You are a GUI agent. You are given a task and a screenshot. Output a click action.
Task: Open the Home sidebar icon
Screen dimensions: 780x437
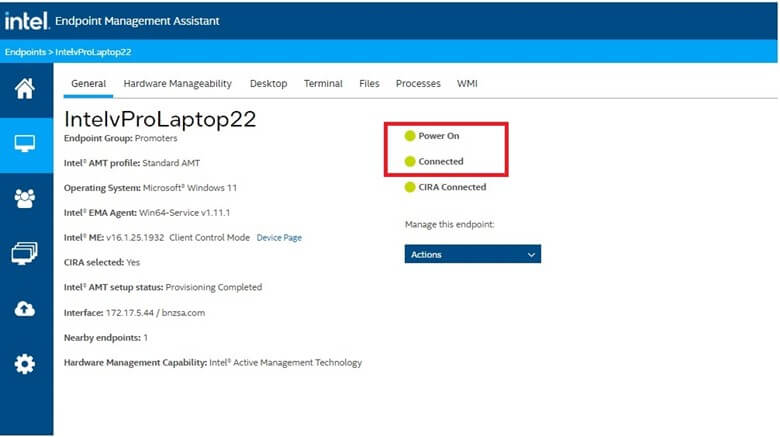tap(24, 89)
